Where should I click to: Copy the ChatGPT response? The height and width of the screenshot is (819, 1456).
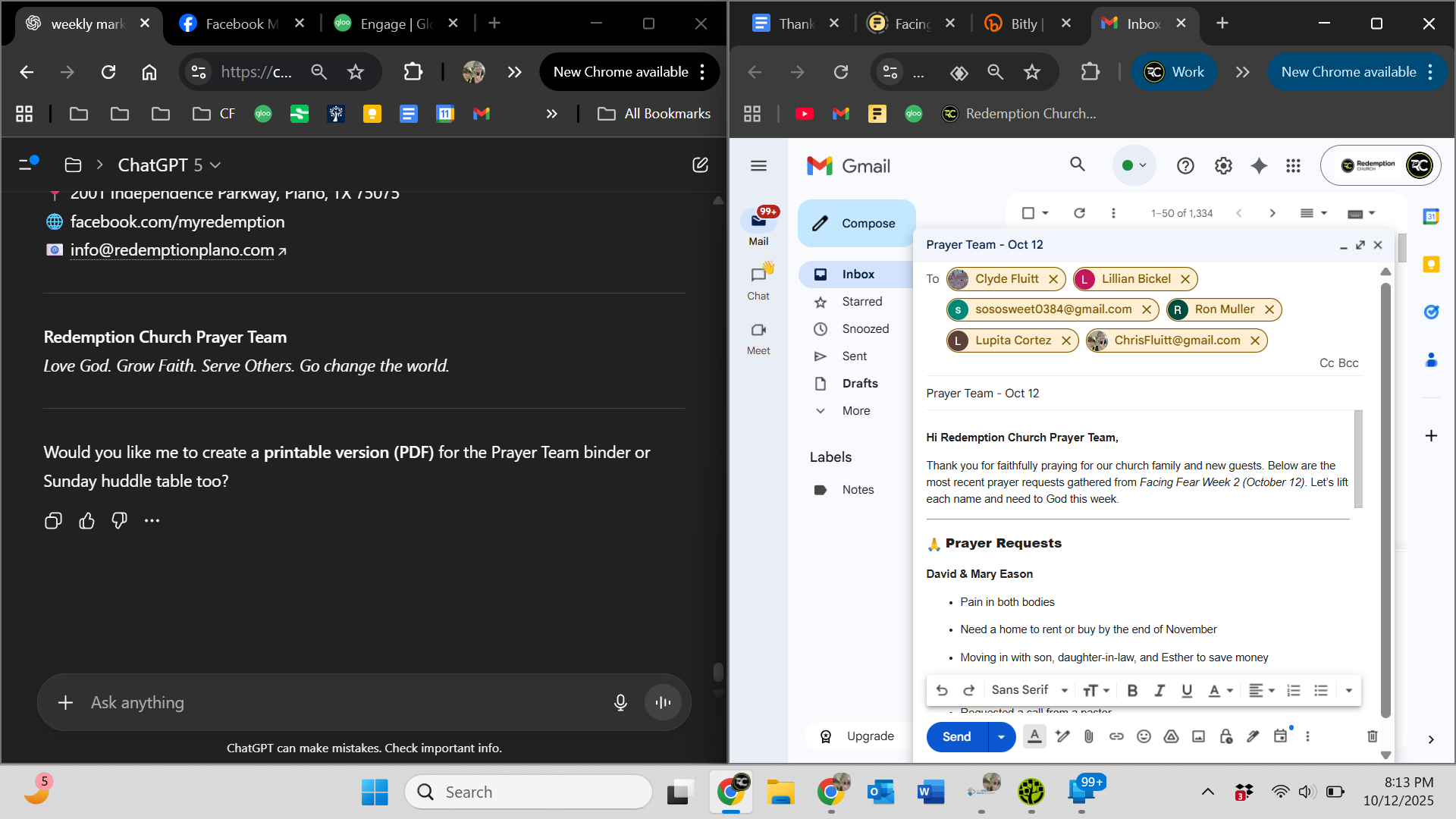coord(53,521)
